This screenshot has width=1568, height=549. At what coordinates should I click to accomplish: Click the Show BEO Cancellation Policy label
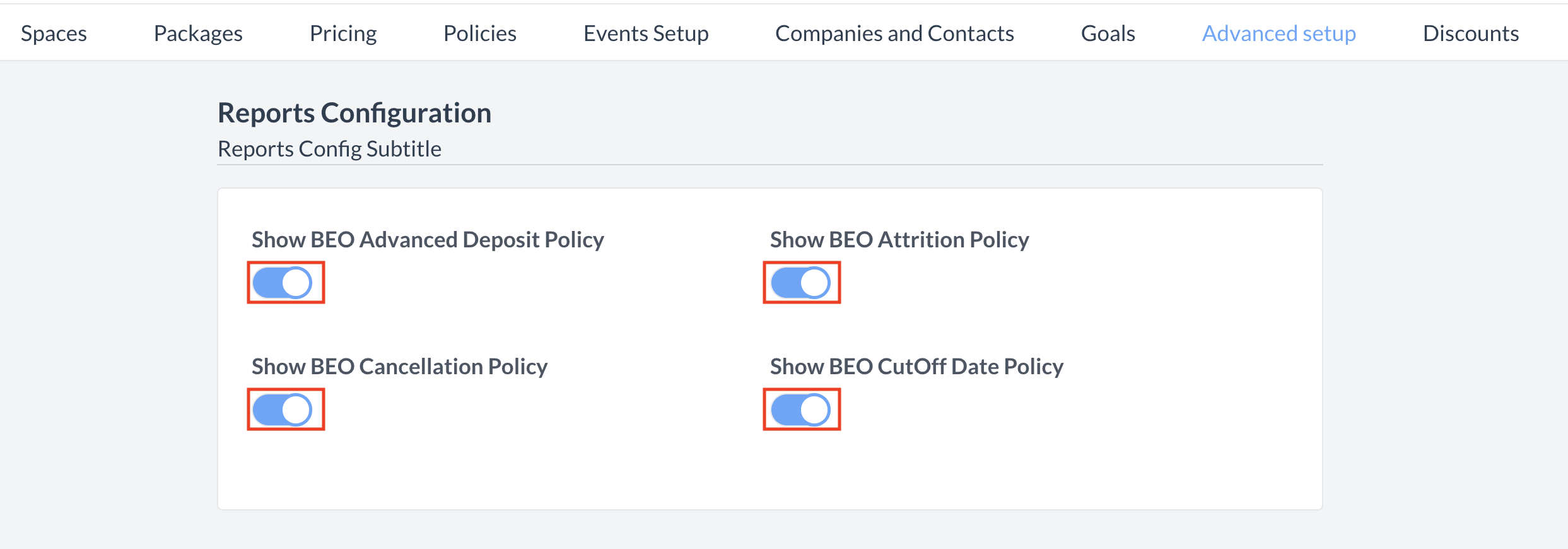pyautogui.click(x=399, y=367)
